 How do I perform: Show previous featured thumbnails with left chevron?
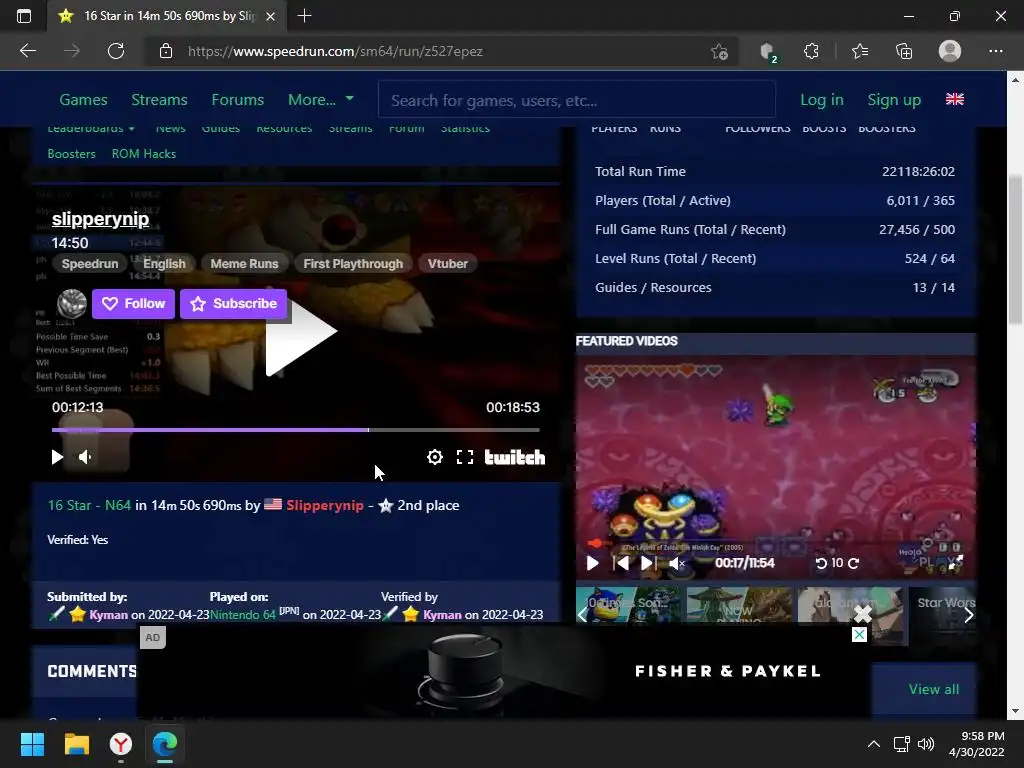[x=583, y=615]
